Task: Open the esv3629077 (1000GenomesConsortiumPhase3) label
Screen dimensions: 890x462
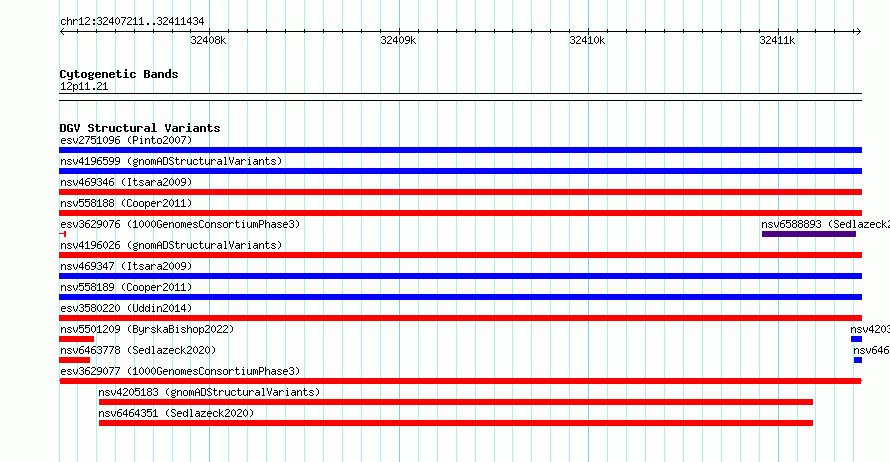Action: coord(180,371)
